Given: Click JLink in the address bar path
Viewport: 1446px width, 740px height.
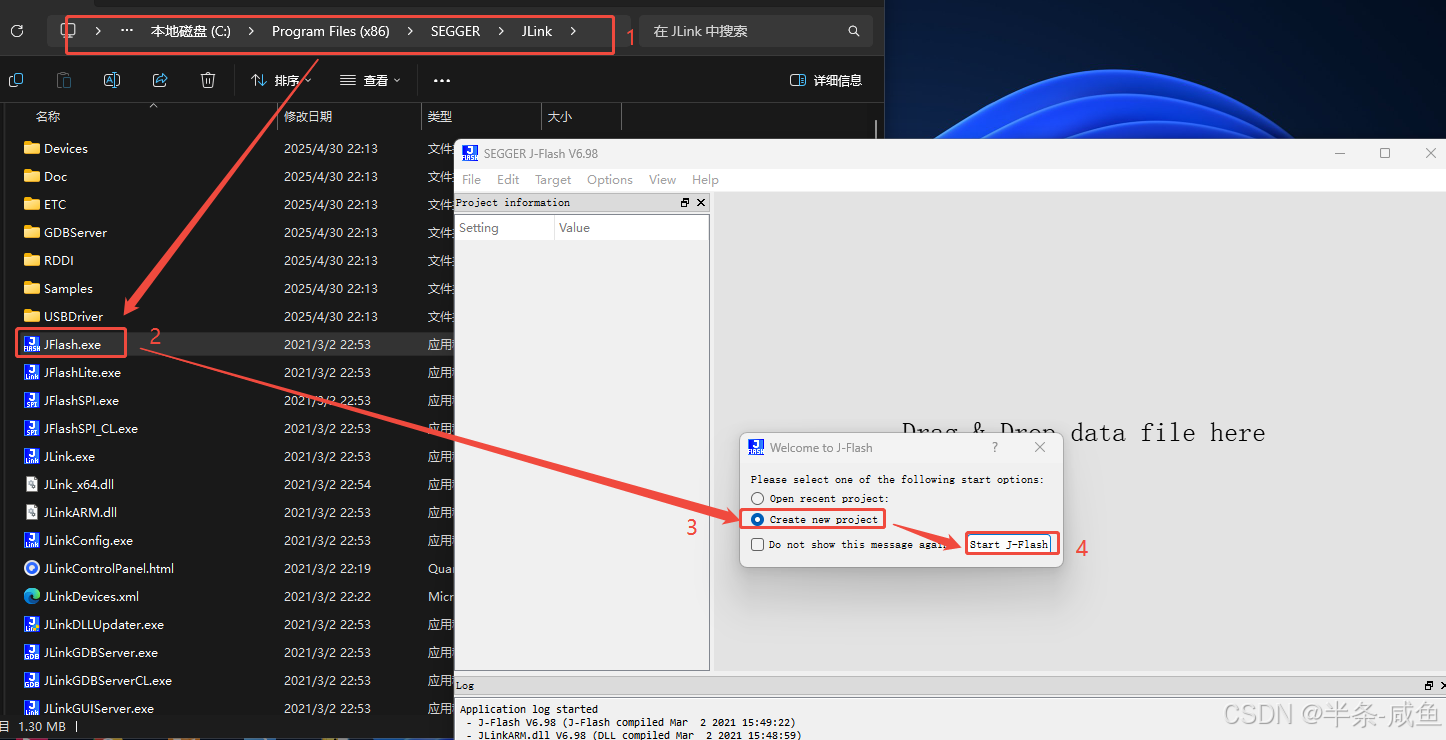Looking at the screenshot, I should pos(537,31).
